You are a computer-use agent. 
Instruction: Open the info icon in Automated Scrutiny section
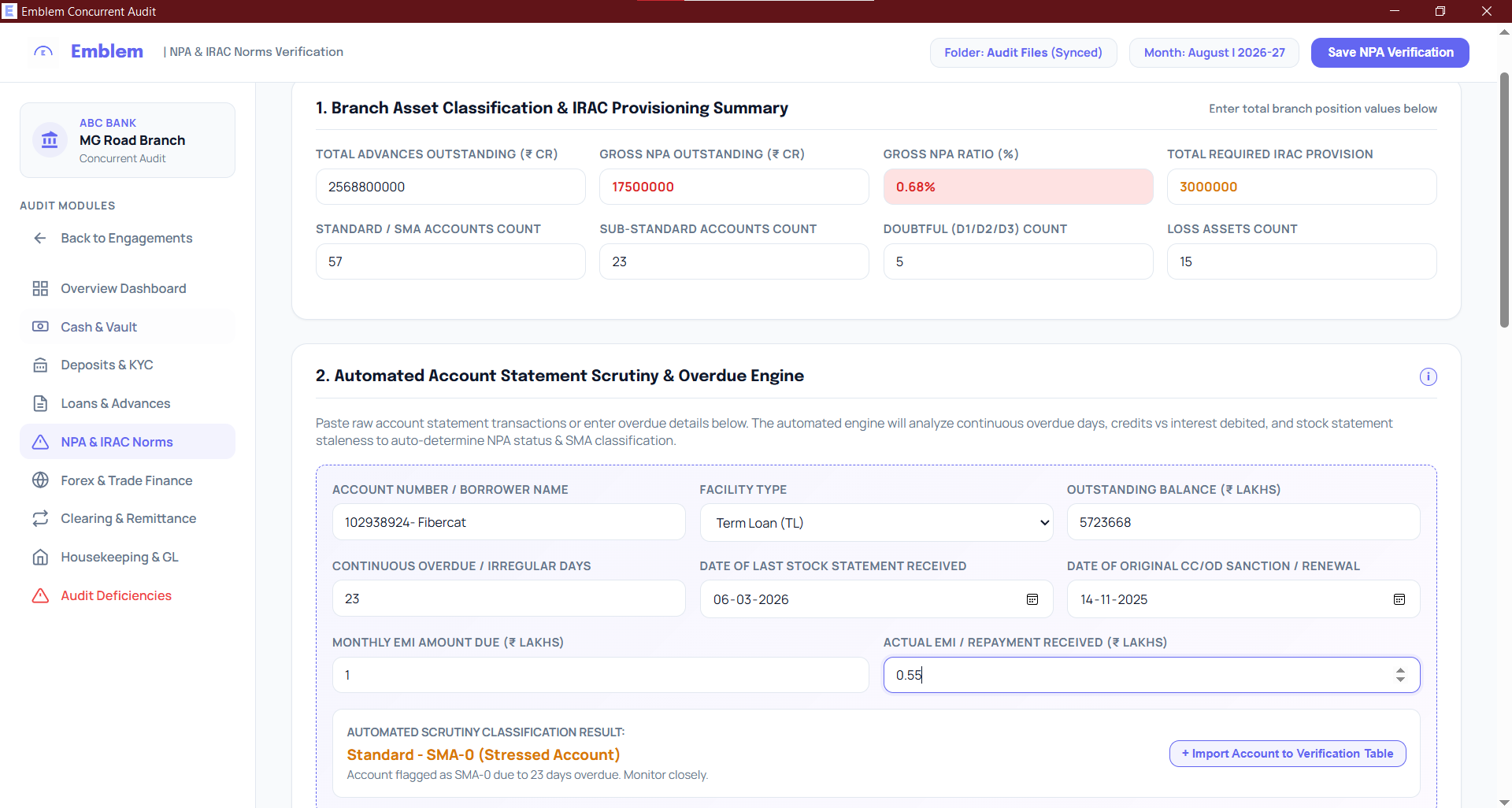(1428, 376)
